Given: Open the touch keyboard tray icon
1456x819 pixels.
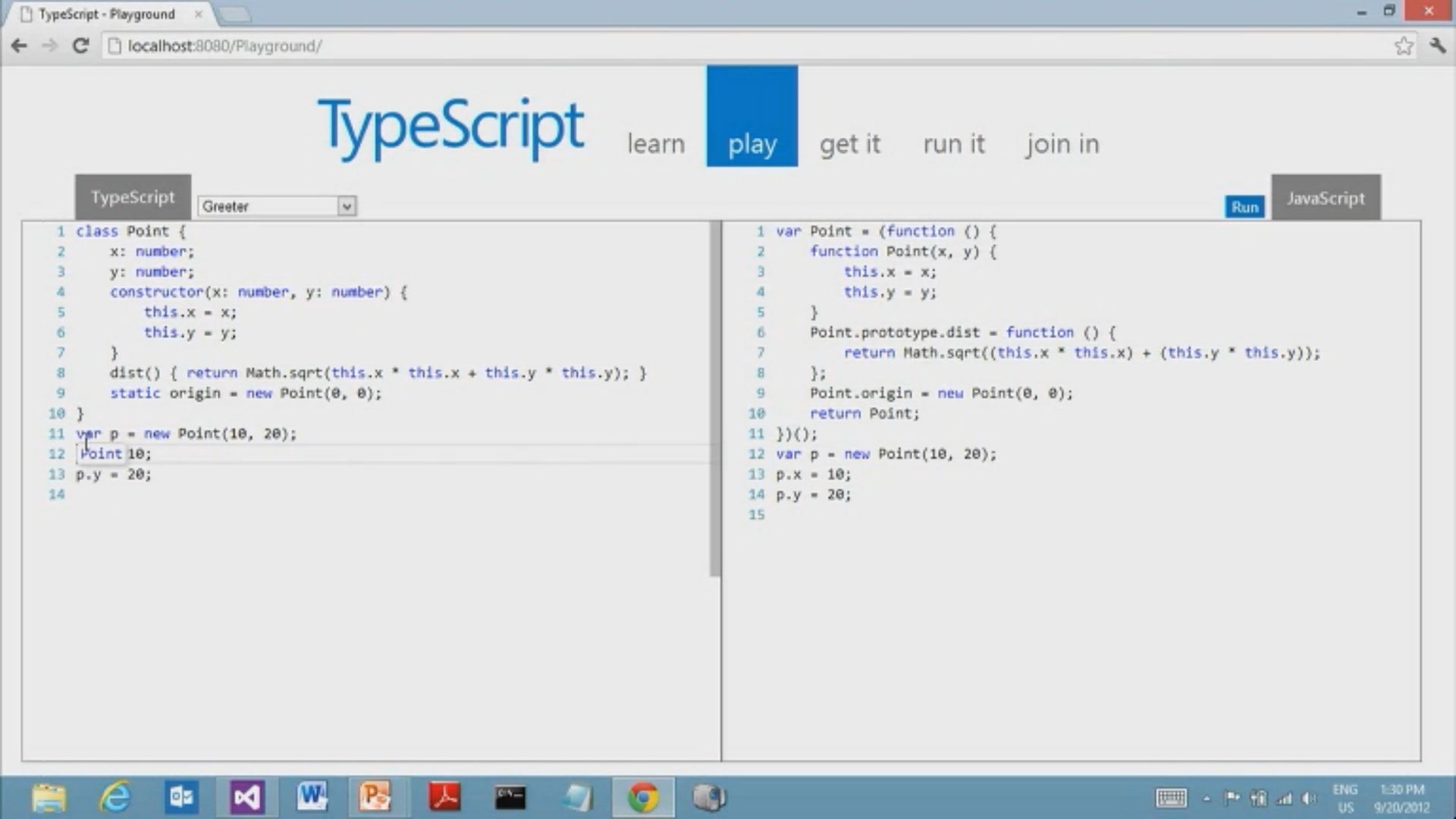Looking at the screenshot, I should click(1172, 798).
